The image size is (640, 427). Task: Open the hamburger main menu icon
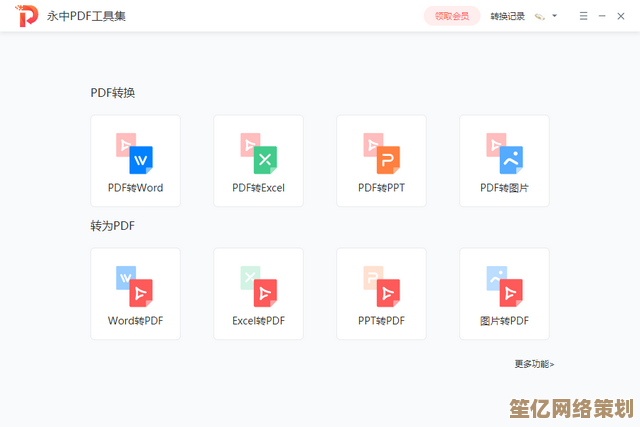tap(583, 16)
